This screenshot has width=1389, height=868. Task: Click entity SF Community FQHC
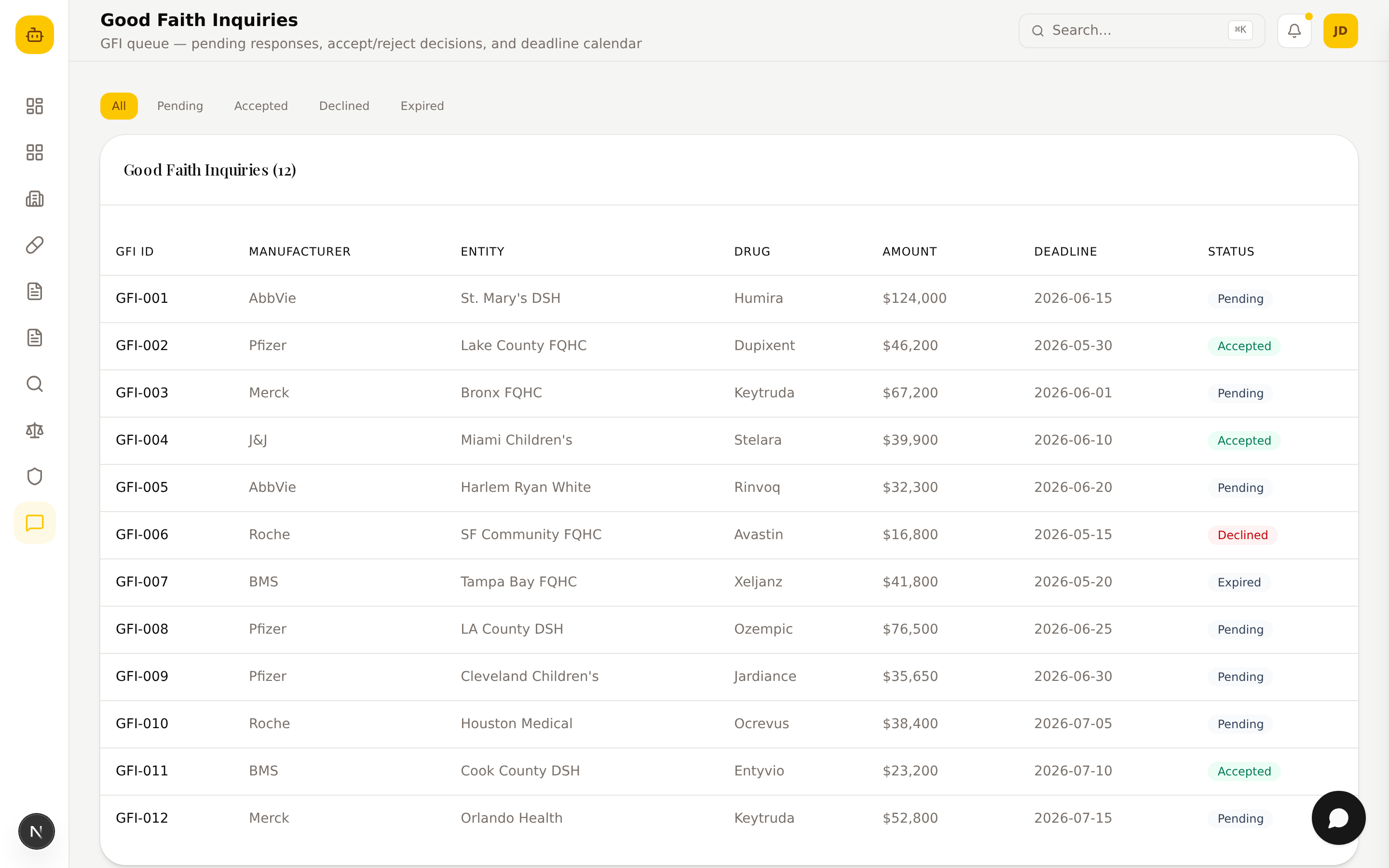(531, 534)
